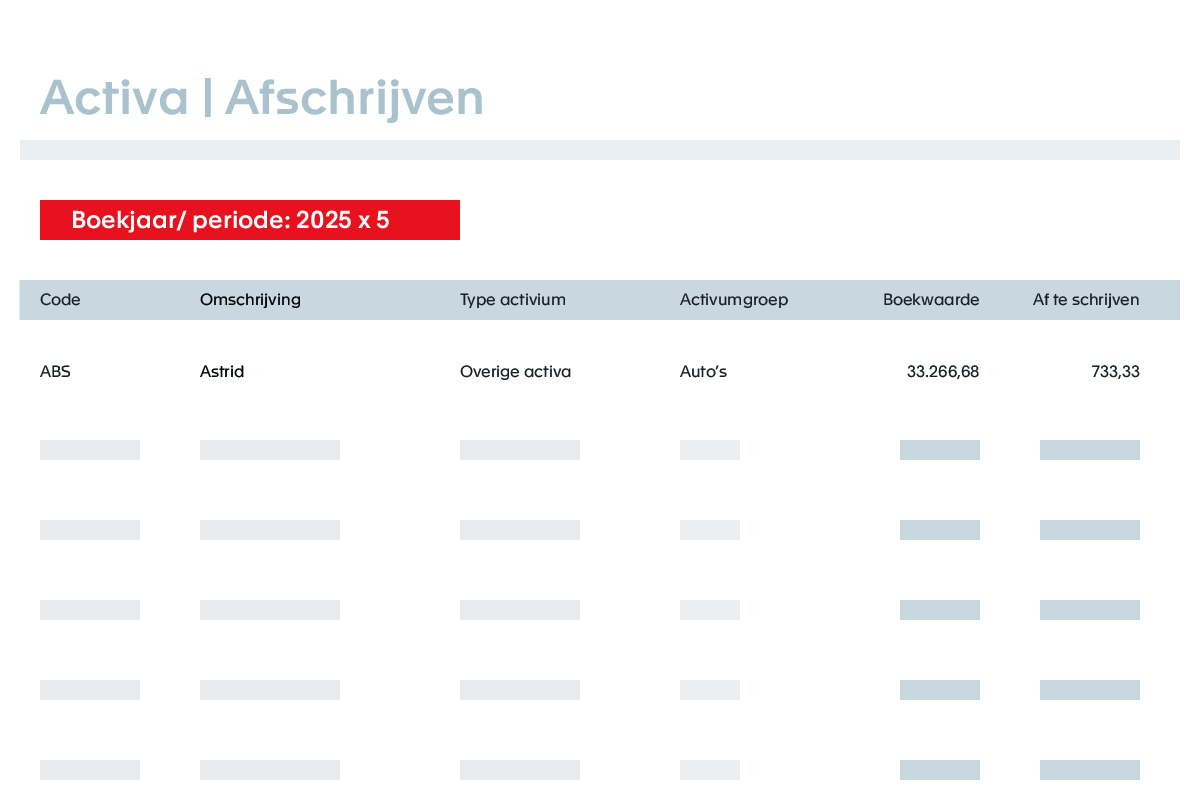
Task: Select the placeholder cell directly below Overige activa
Action: point(520,450)
